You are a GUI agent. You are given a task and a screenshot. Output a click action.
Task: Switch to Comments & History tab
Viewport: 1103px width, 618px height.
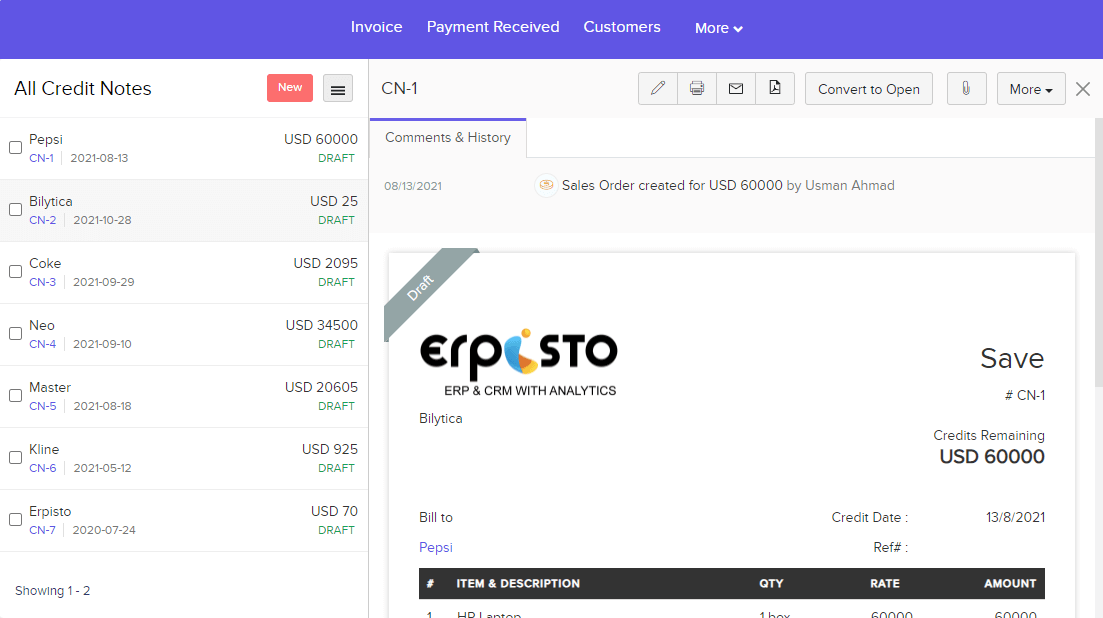[448, 138]
